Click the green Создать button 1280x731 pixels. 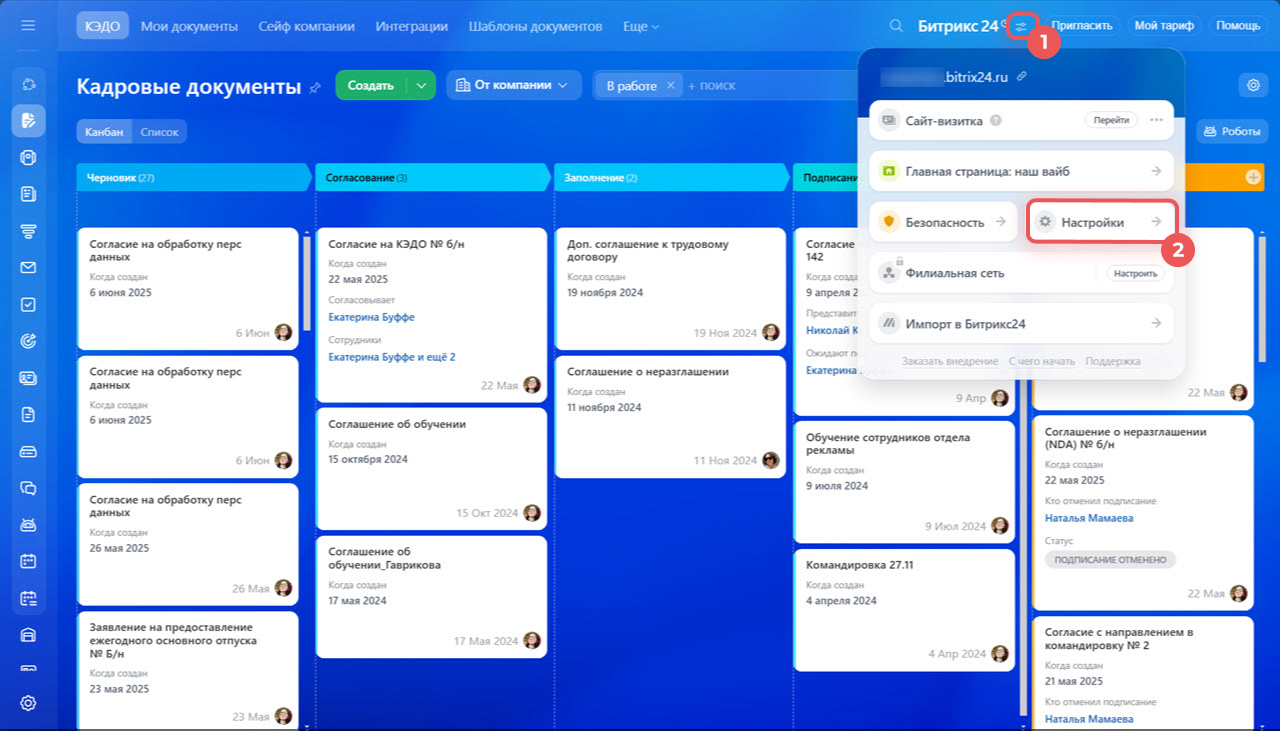coord(371,86)
